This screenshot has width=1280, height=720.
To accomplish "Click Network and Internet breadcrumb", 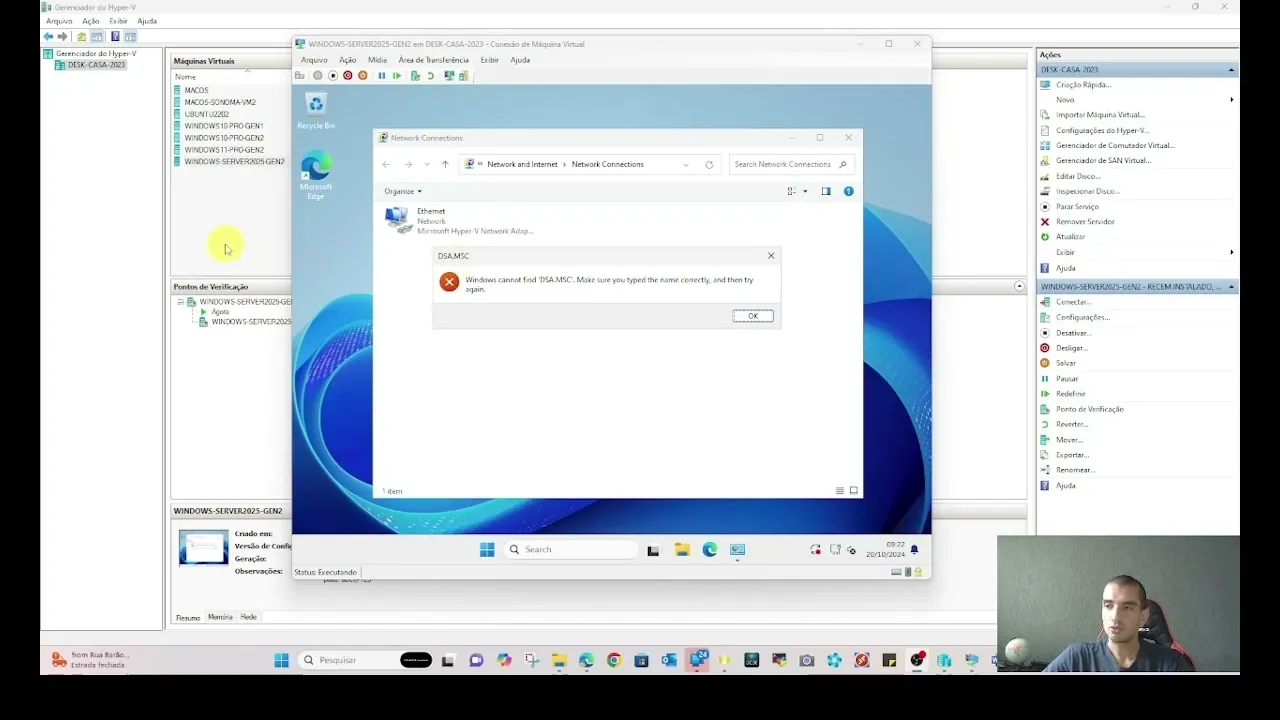I will 523,164.
